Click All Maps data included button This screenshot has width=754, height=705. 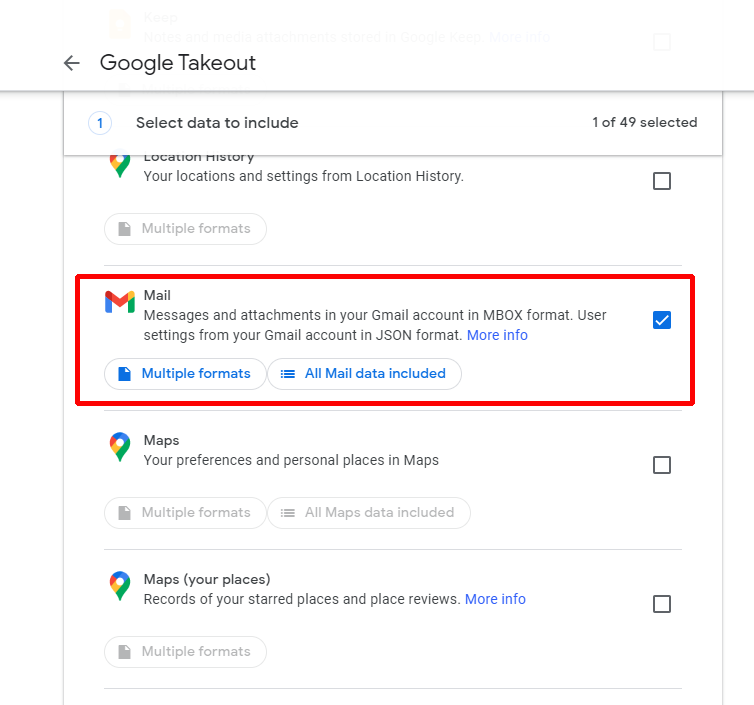pos(368,513)
